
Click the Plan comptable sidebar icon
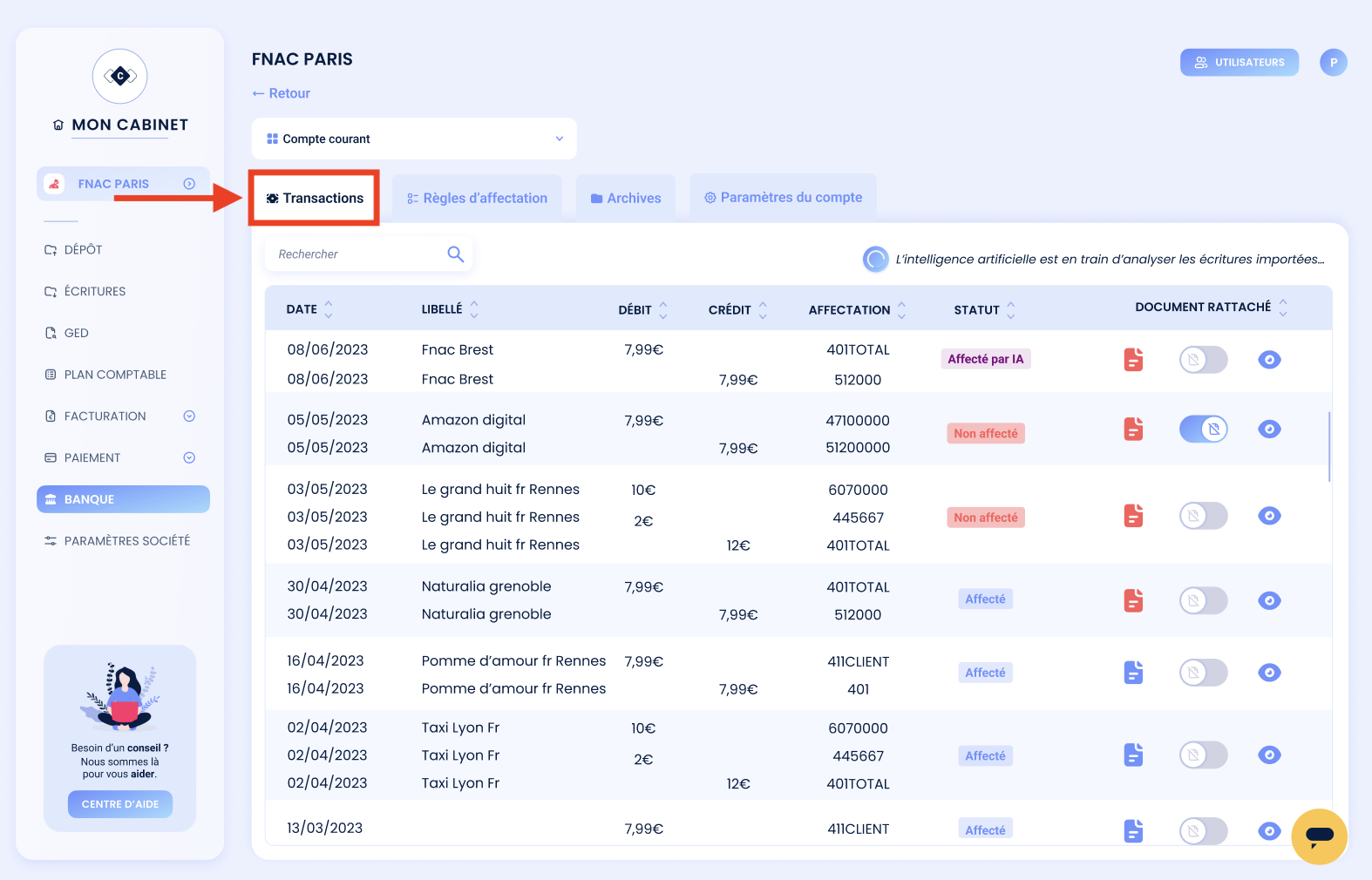click(x=51, y=375)
